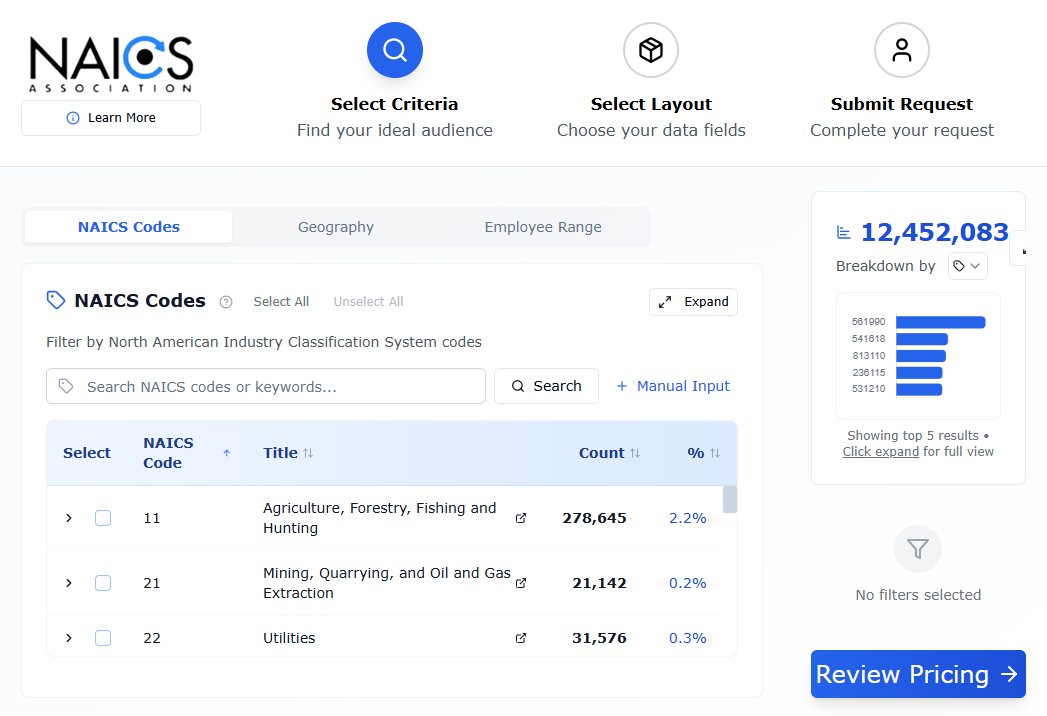Expand the Mining, Quarrying row chevron

click(x=68, y=583)
